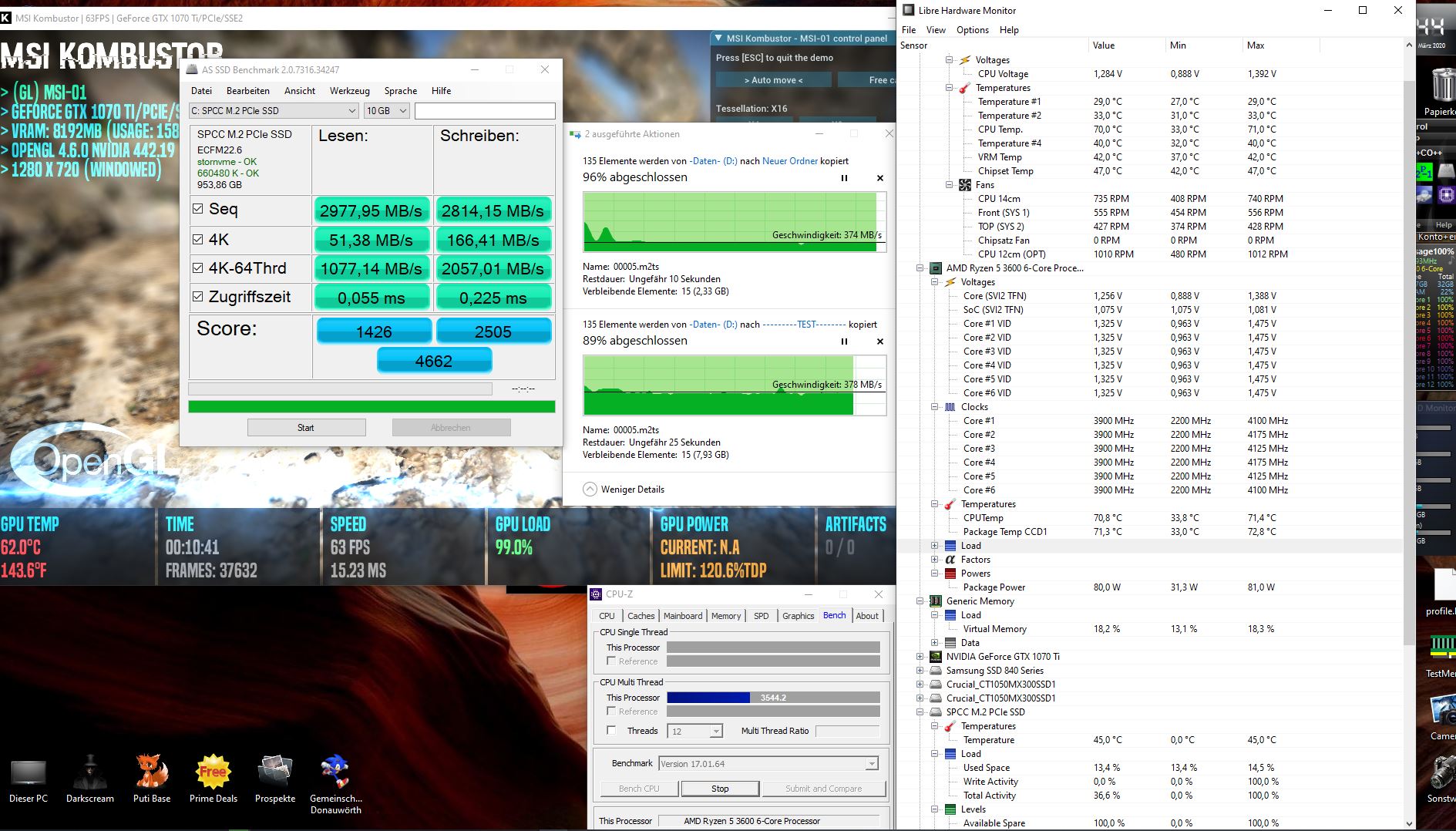Click the Max column header

(x=1256, y=45)
